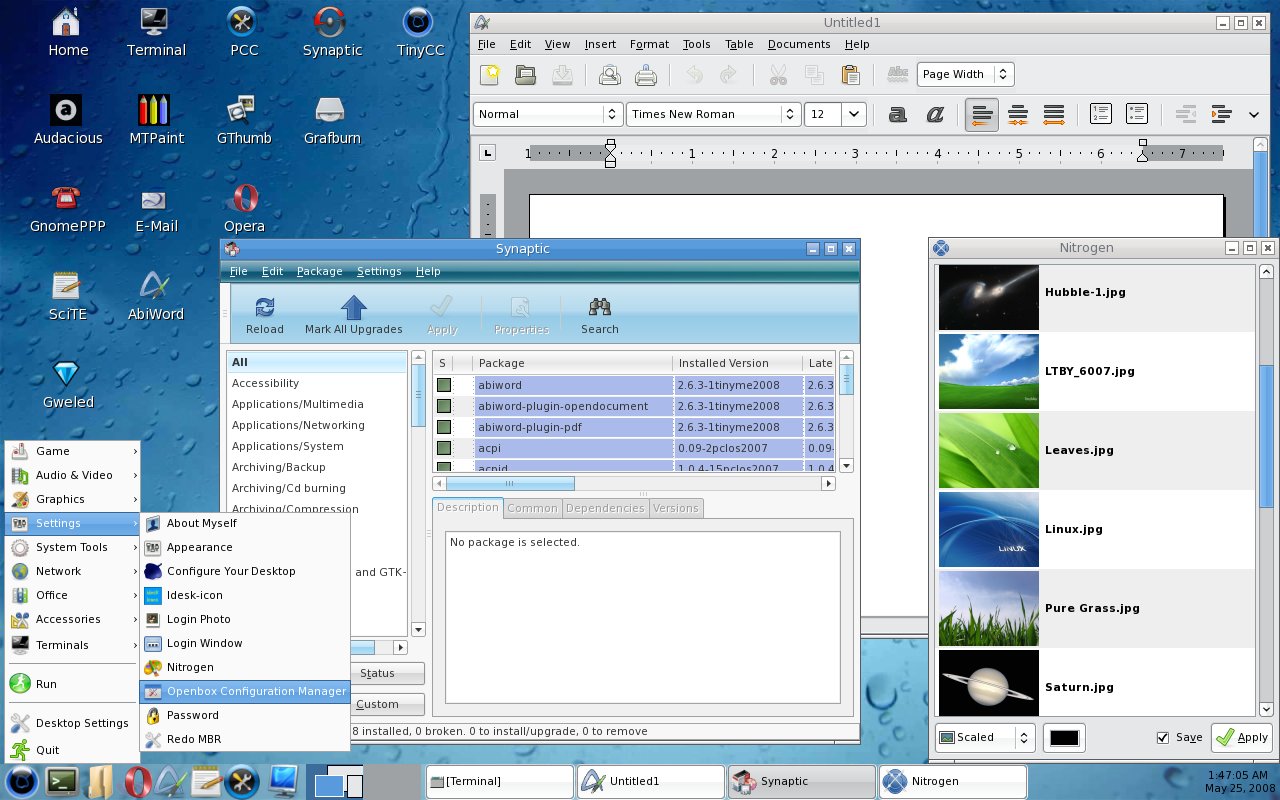This screenshot has width=1280, height=800.
Task: Open the Settings menu in Synaptic
Action: pyautogui.click(x=379, y=271)
